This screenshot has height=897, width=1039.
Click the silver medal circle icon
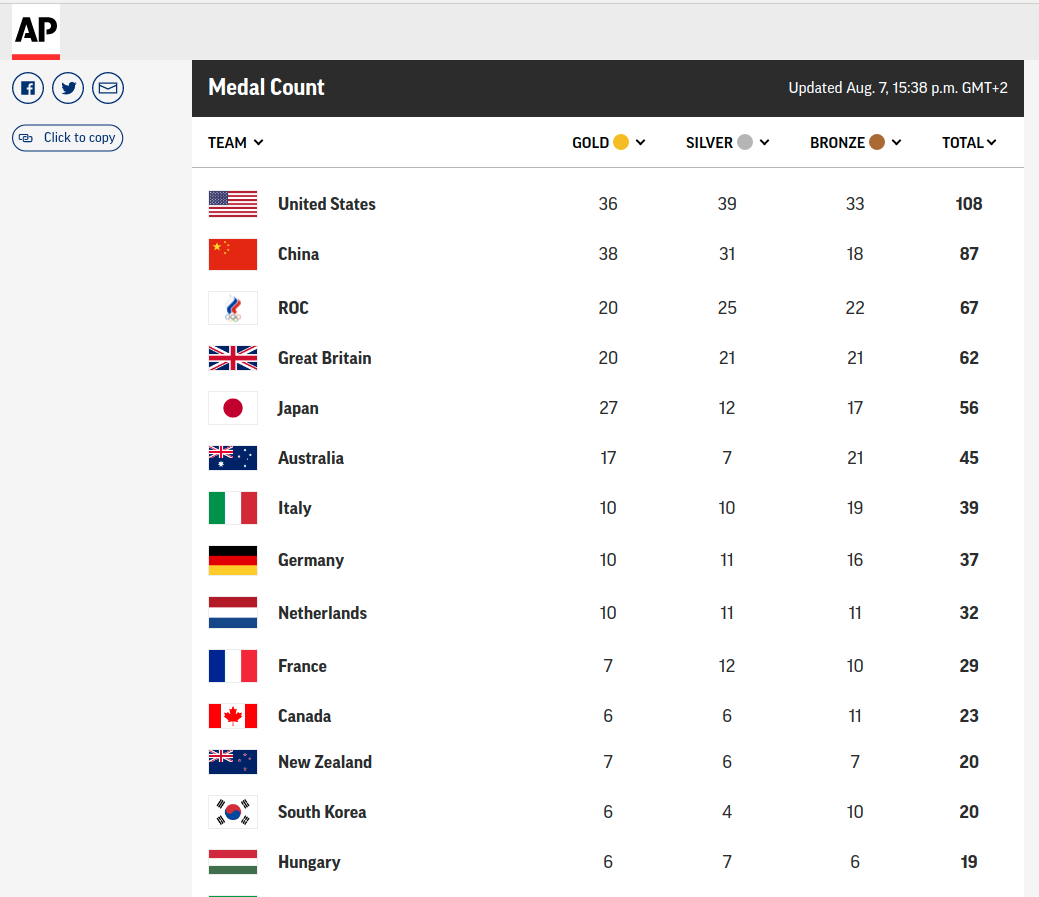coord(745,142)
